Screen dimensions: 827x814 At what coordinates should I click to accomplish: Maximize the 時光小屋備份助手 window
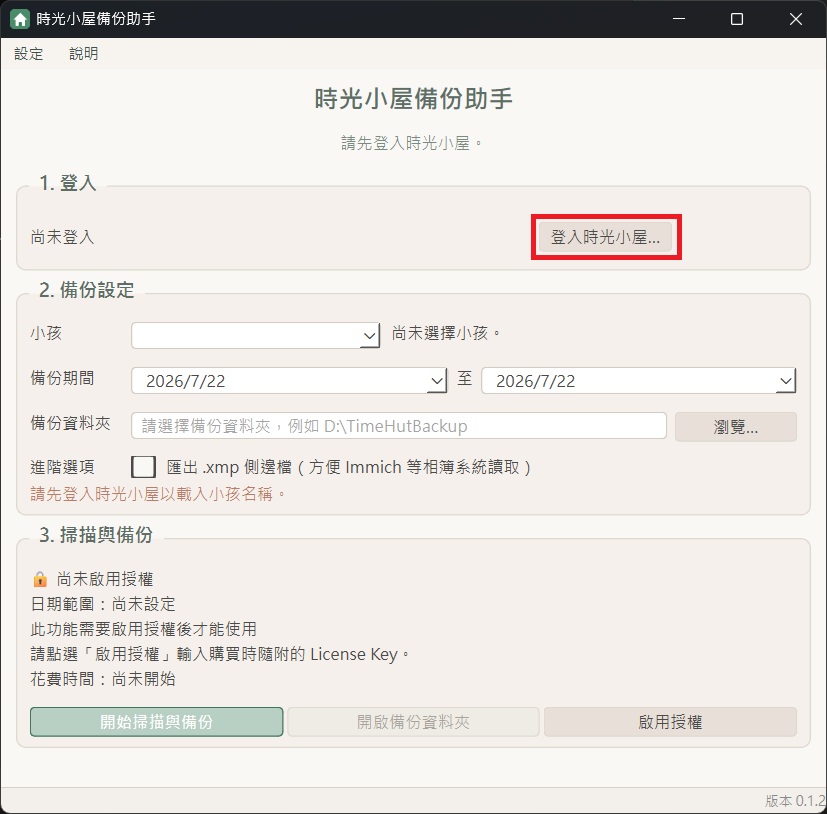pyautogui.click(x=737, y=19)
